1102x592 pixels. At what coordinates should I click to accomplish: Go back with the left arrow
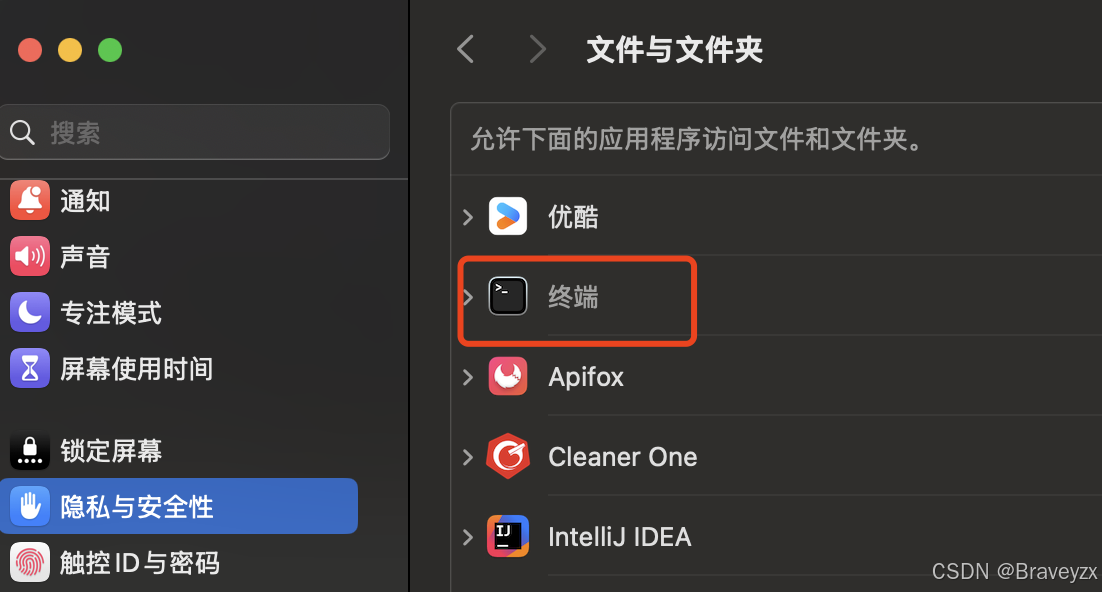coord(465,49)
